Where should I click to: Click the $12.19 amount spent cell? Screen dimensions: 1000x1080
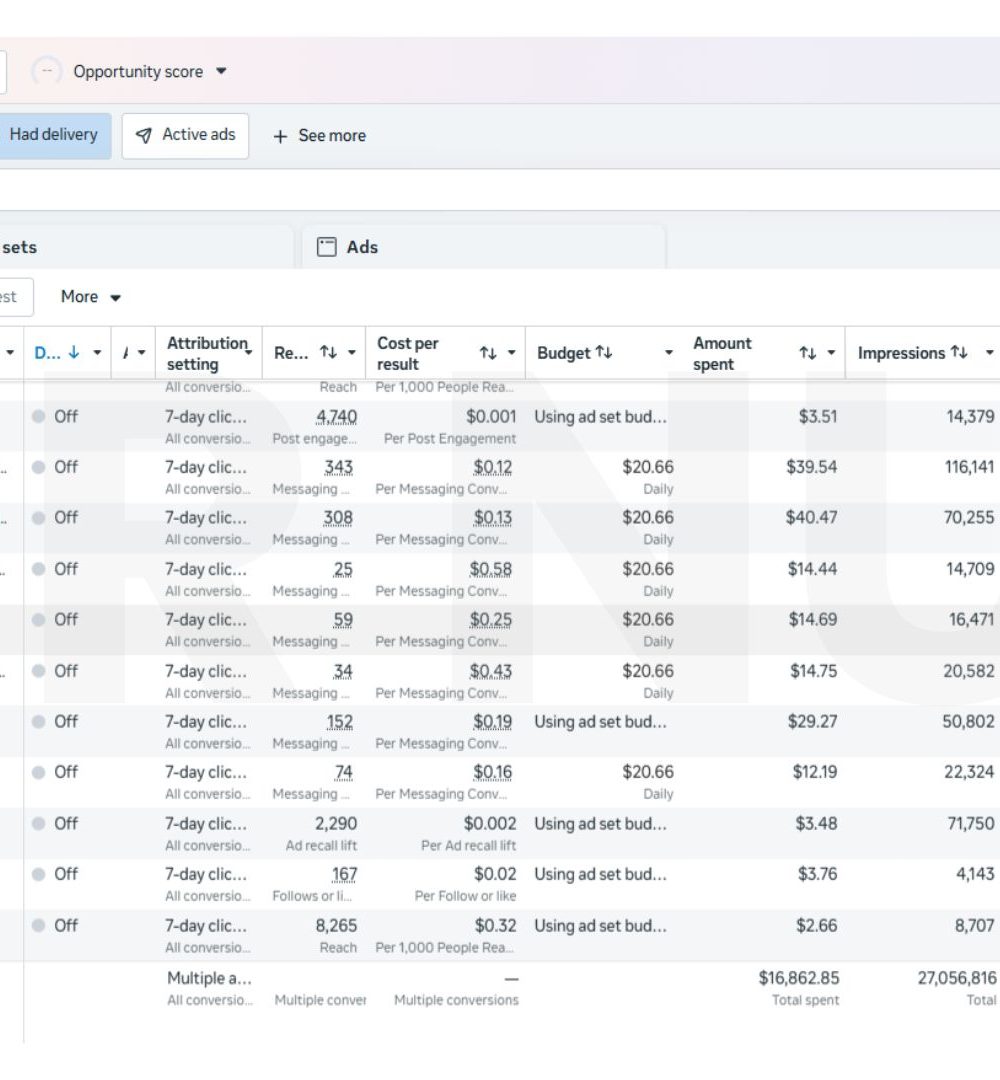point(815,772)
